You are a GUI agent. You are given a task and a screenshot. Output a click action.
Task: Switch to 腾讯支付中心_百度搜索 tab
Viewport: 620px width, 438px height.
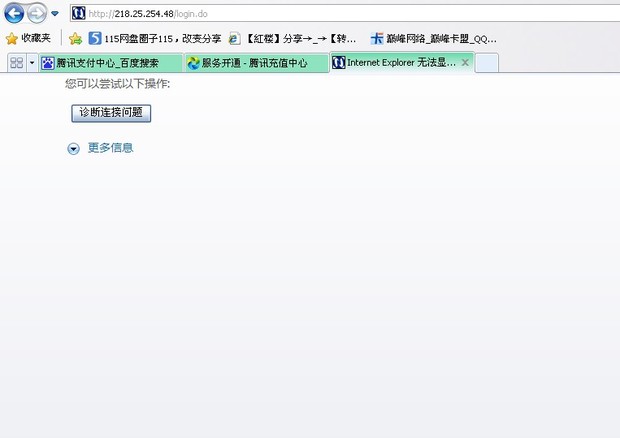click(108, 62)
